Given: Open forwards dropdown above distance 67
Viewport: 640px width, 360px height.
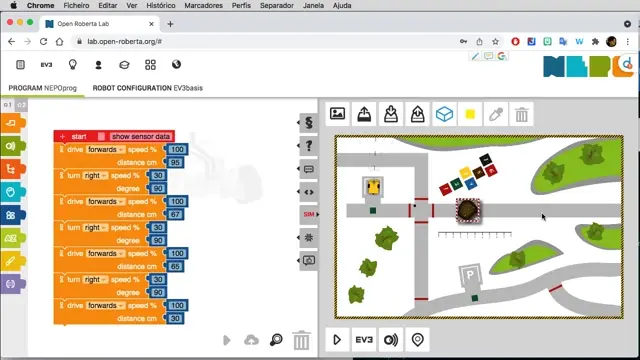Looking at the screenshot, I should [x=106, y=201].
